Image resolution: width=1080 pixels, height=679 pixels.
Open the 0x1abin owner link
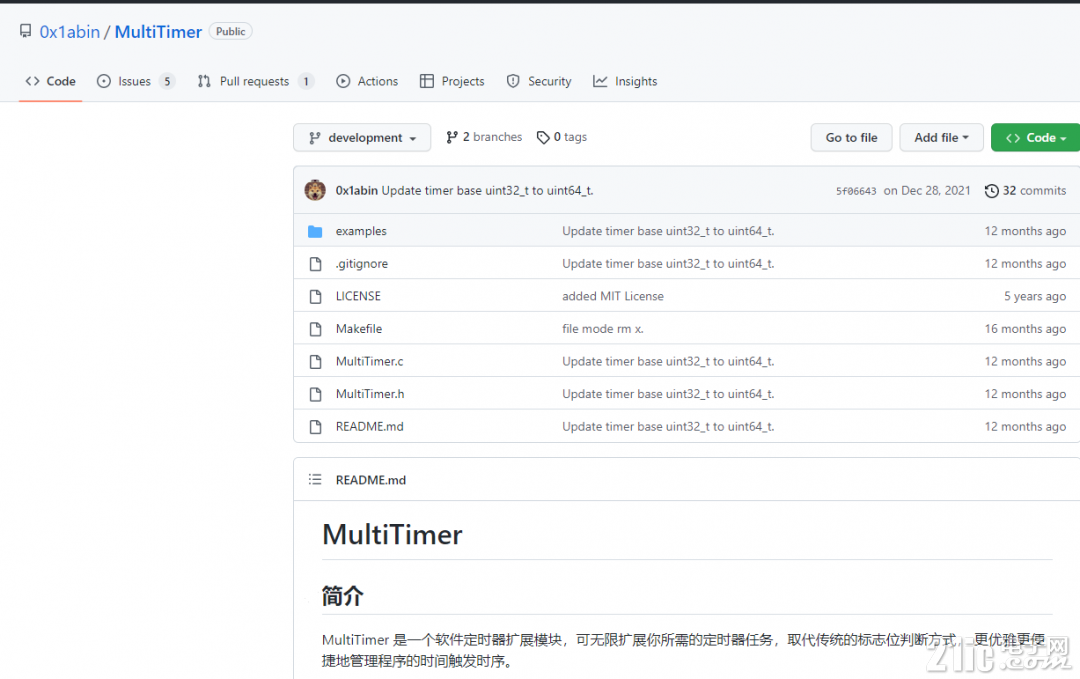point(70,32)
